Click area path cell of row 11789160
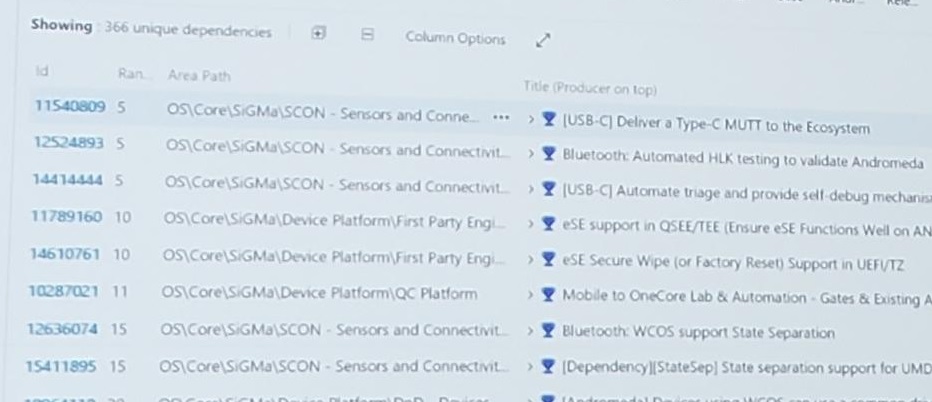This screenshot has height=402, width=932. (335, 220)
